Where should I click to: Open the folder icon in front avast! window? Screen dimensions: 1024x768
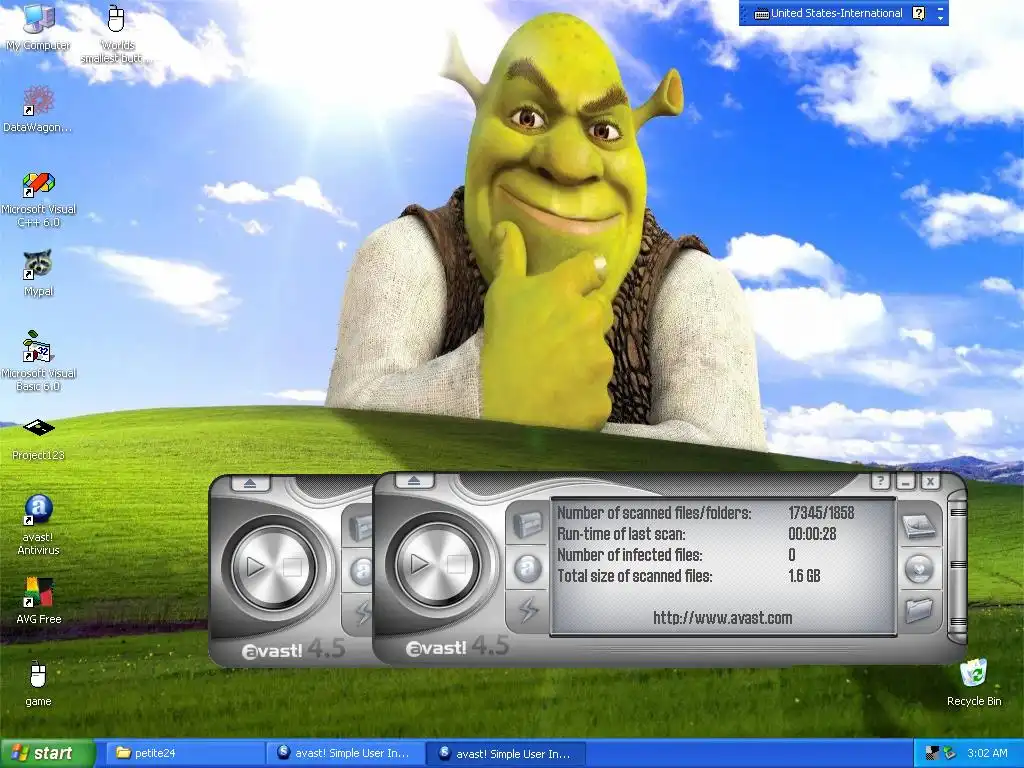pos(919,610)
